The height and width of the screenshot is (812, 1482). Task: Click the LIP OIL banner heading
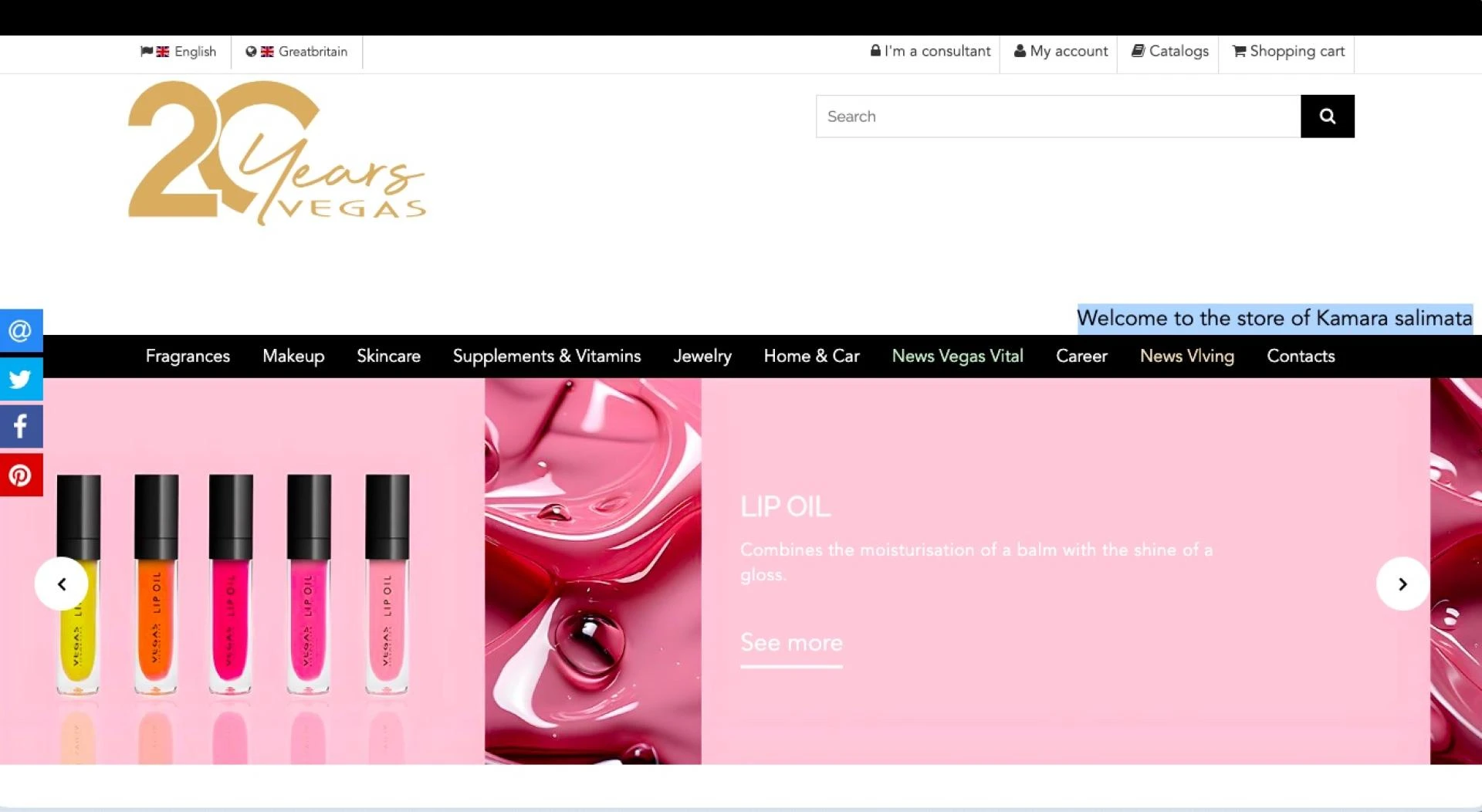[x=785, y=507]
